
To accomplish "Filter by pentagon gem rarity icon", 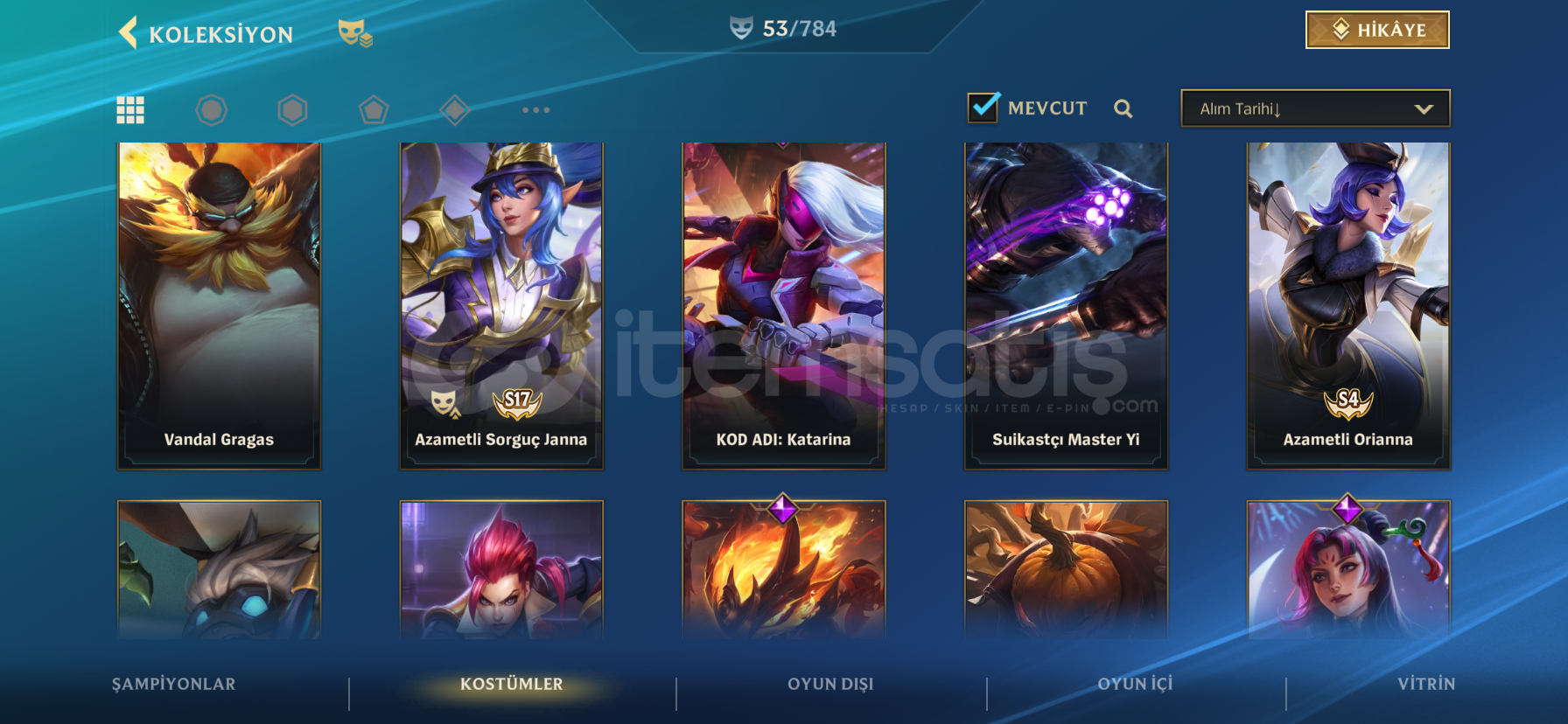I will (x=374, y=110).
